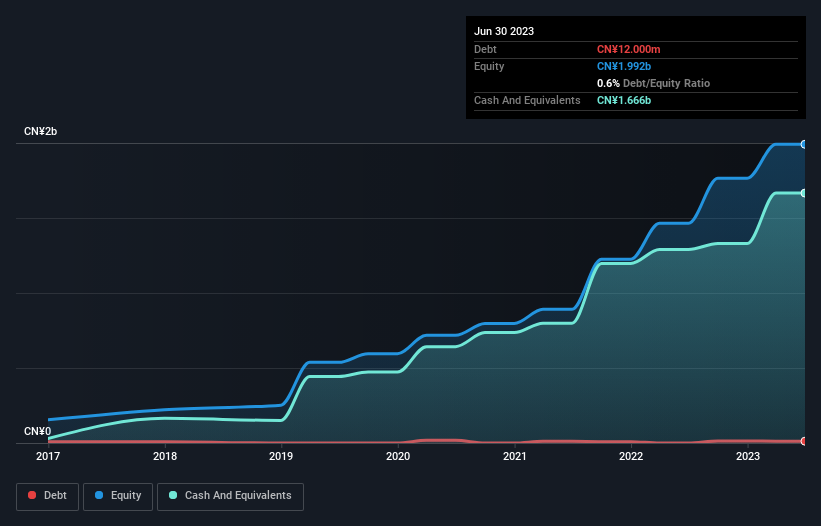Viewport: 821px width, 526px height.
Task: Select the 2020 x-axis label
Action: pyautogui.click(x=398, y=456)
